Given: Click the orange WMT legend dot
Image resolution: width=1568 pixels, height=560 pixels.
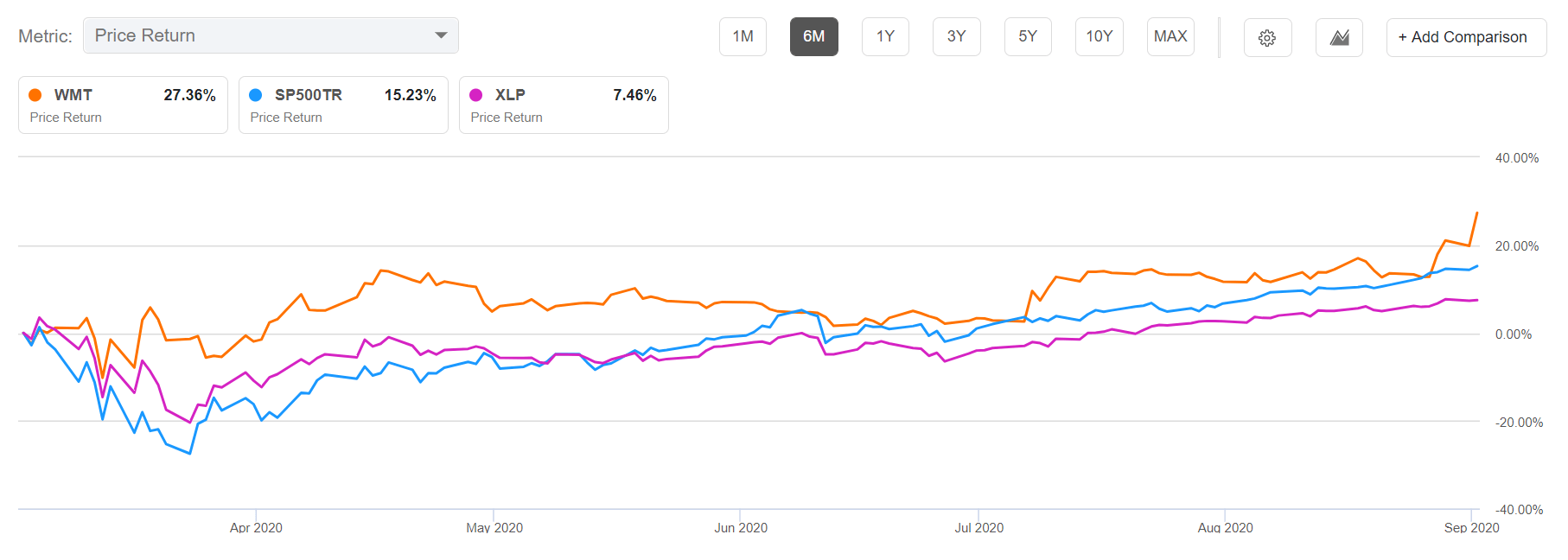Looking at the screenshot, I should point(35,95).
